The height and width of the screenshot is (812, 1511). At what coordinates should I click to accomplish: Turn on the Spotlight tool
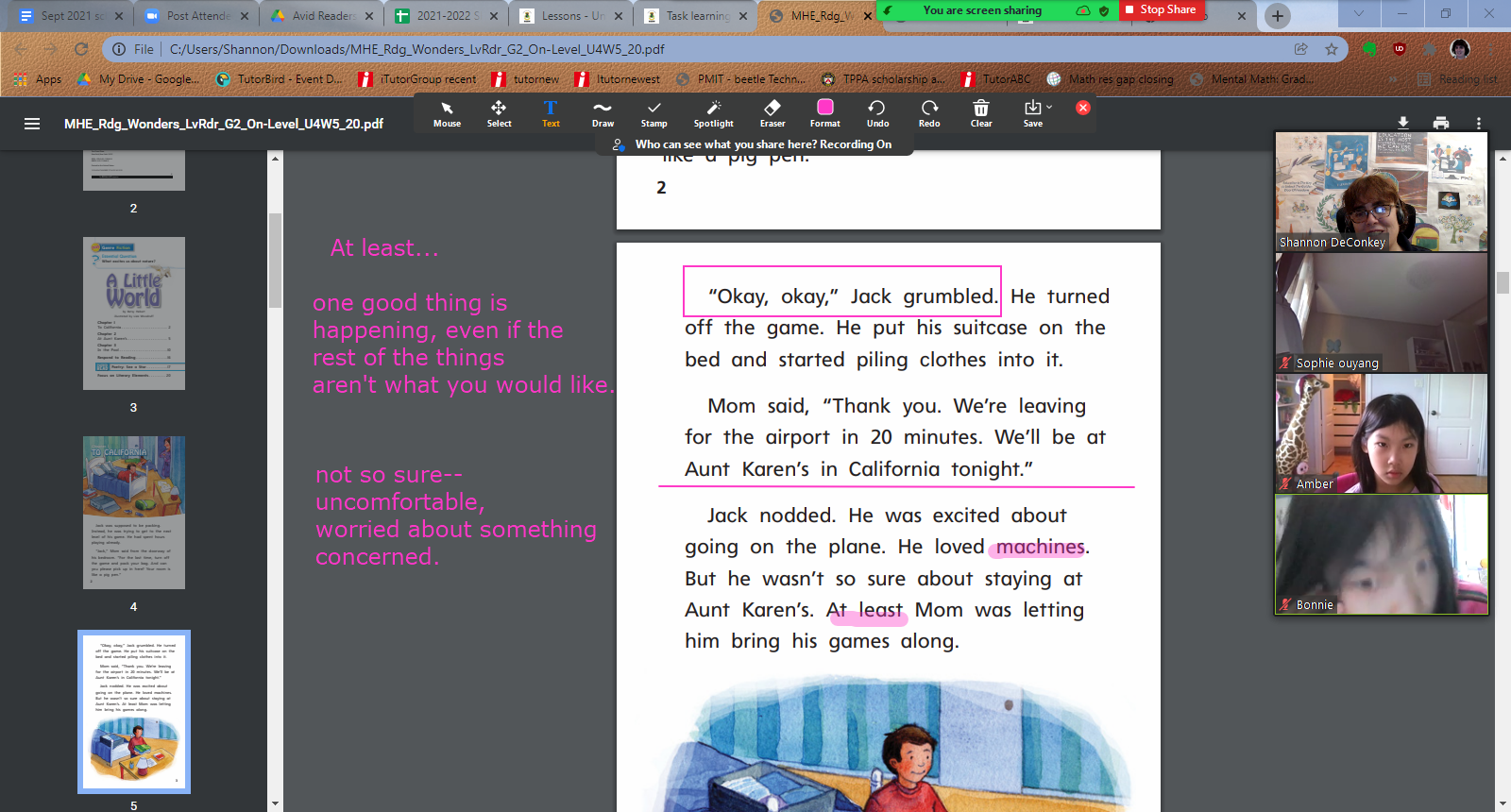point(714,113)
